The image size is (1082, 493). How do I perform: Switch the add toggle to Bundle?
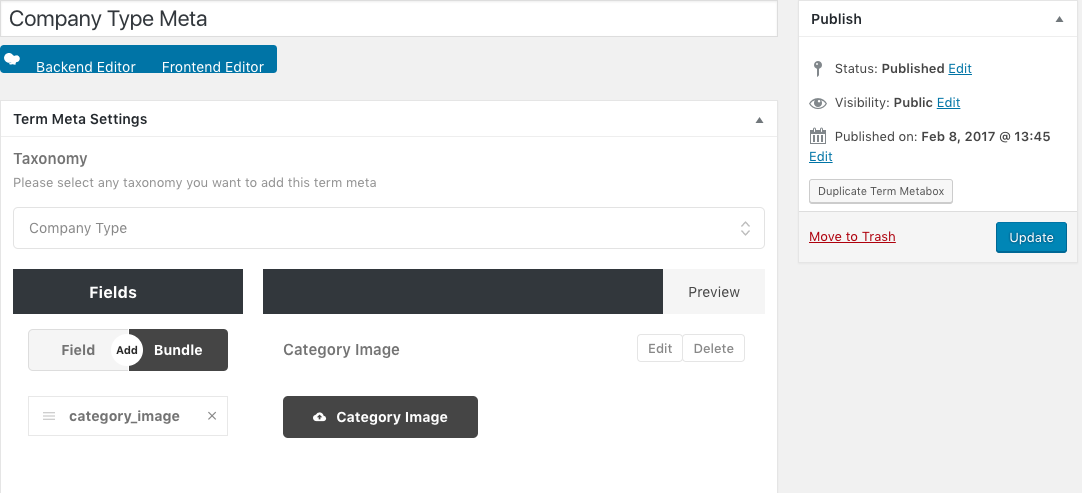180,350
